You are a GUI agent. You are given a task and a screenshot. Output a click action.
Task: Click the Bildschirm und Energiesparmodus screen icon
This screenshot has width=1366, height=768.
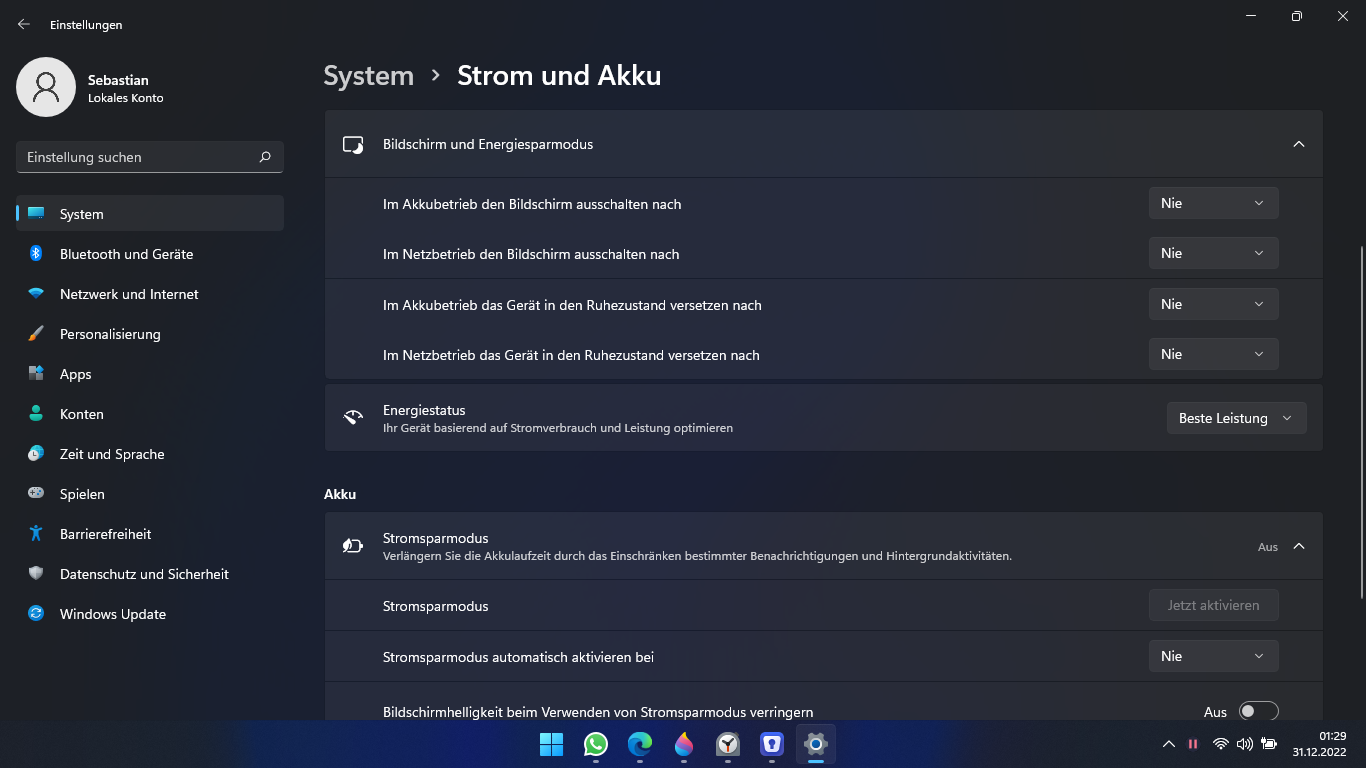coord(353,144)
